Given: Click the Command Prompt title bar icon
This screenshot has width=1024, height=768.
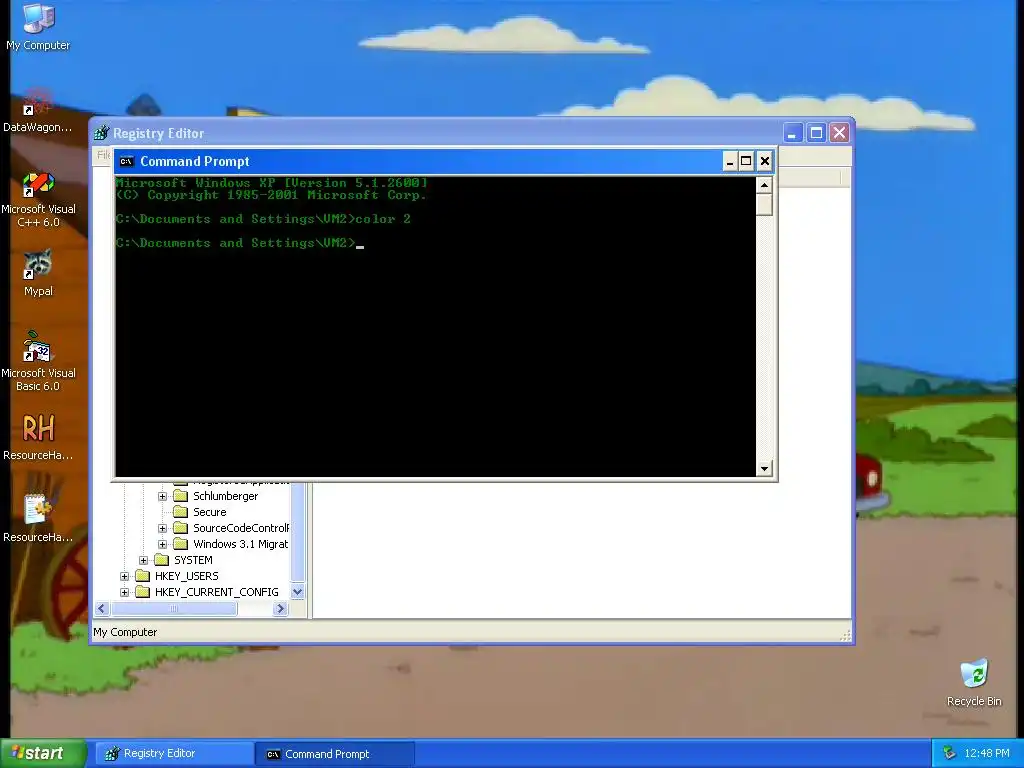Looking at the screenshot, I should 127,161.
